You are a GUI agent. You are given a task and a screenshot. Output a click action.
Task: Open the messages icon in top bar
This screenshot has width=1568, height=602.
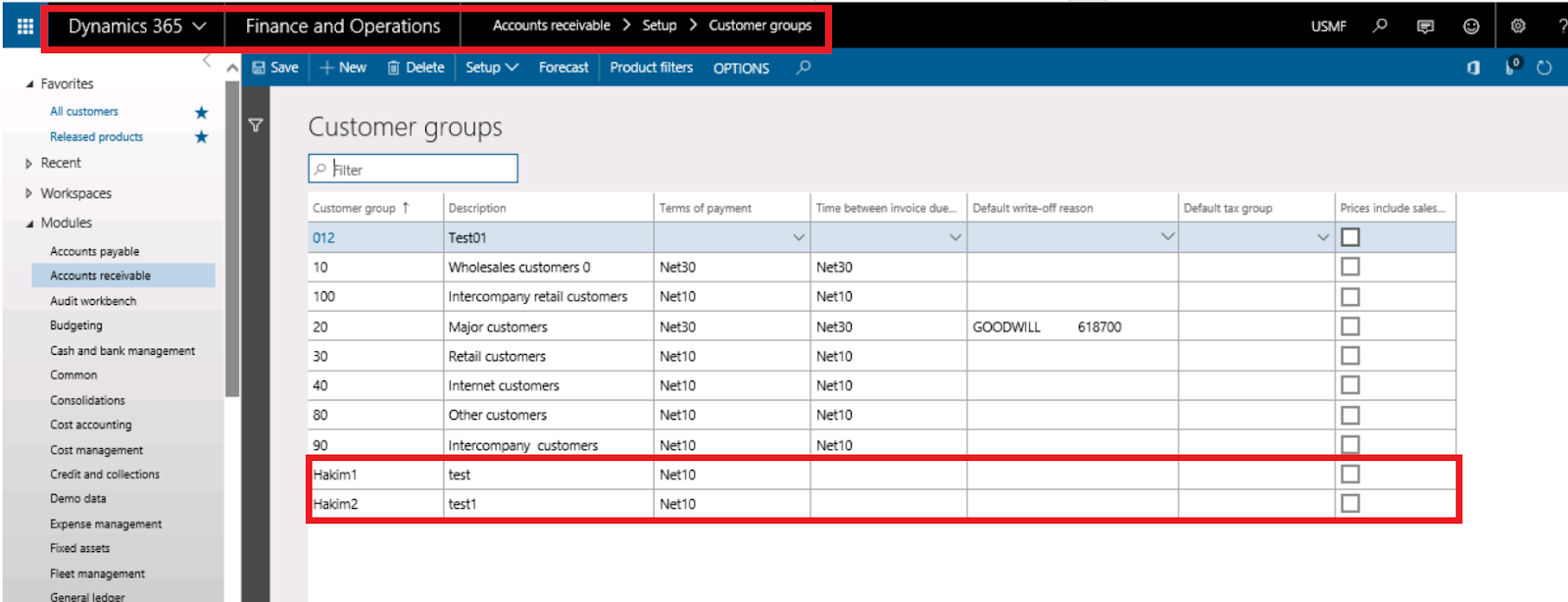click(1425, 26)
